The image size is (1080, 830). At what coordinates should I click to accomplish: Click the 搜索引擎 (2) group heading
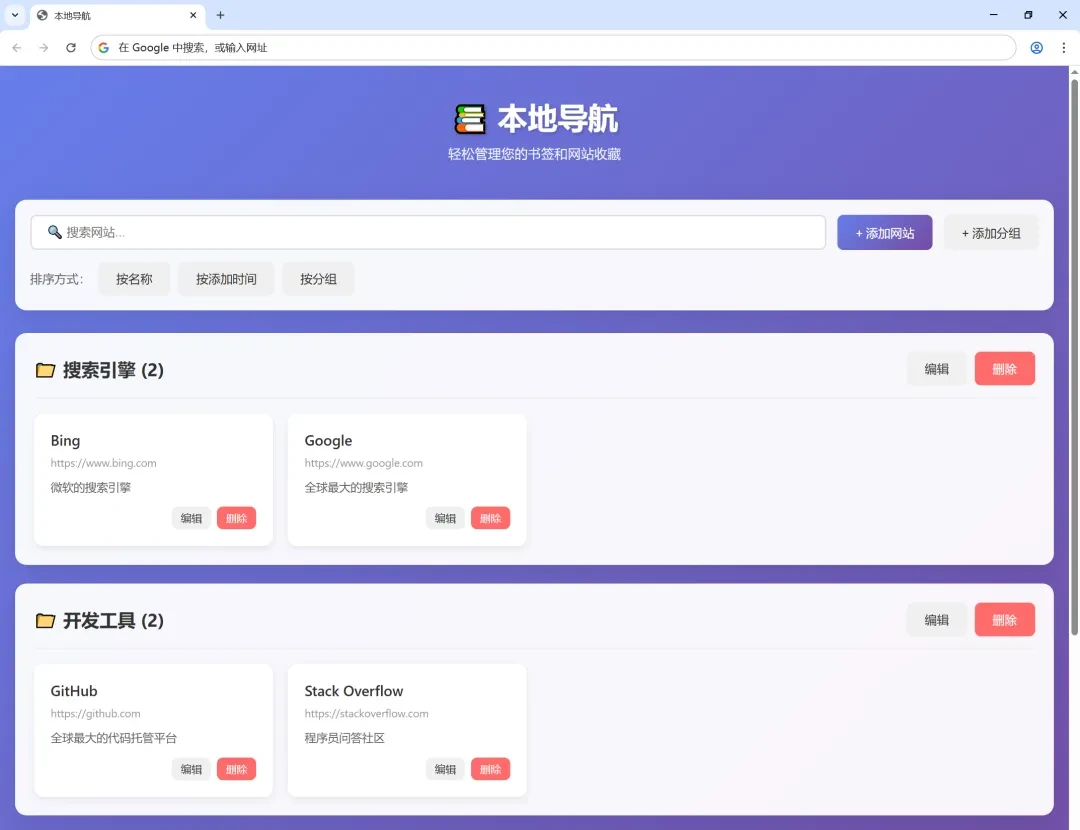(113, 371)
